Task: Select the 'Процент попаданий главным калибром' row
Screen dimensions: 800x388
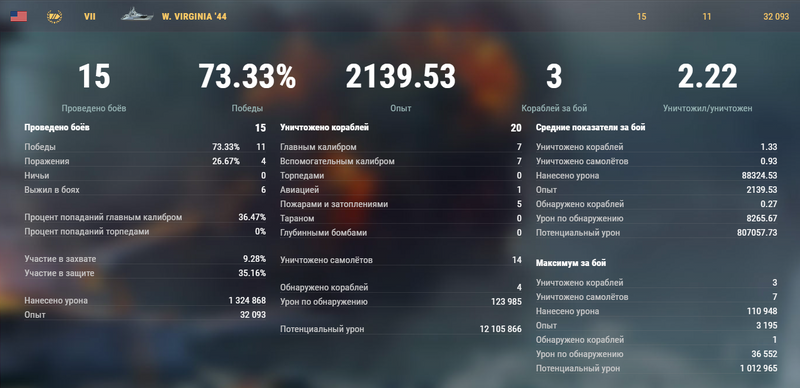Action: pyautogui.click(x=145, y=217)
